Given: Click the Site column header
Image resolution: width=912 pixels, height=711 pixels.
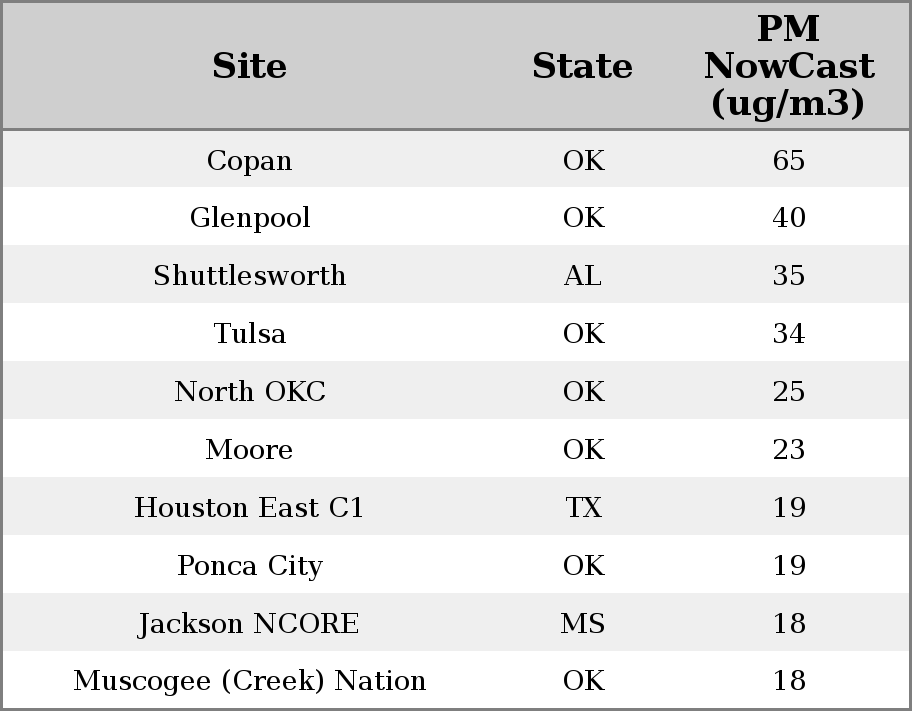Looking at the screenshot, I should click(x=249, y=66).
